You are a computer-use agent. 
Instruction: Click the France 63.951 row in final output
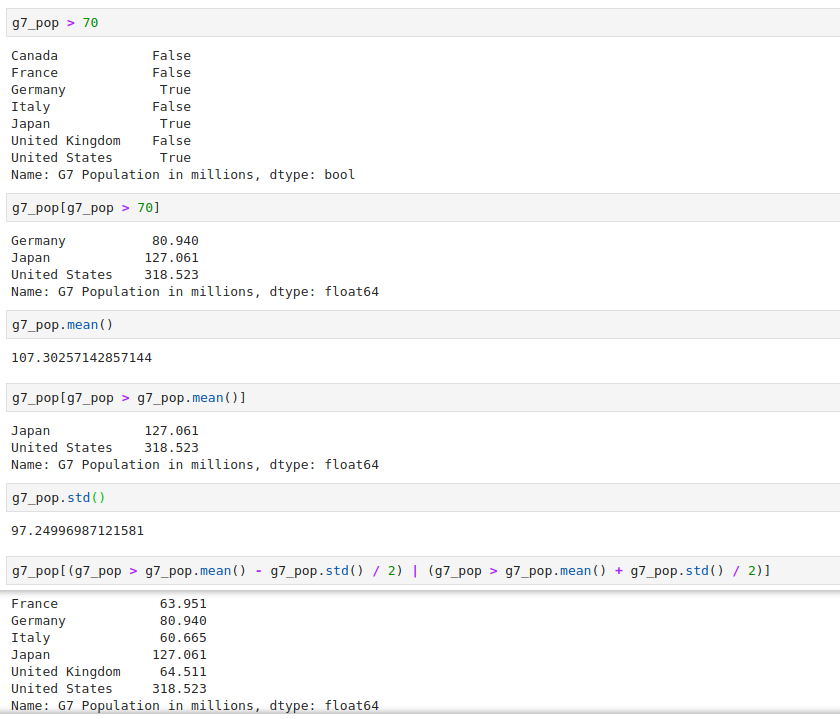[x=100, y=603]
